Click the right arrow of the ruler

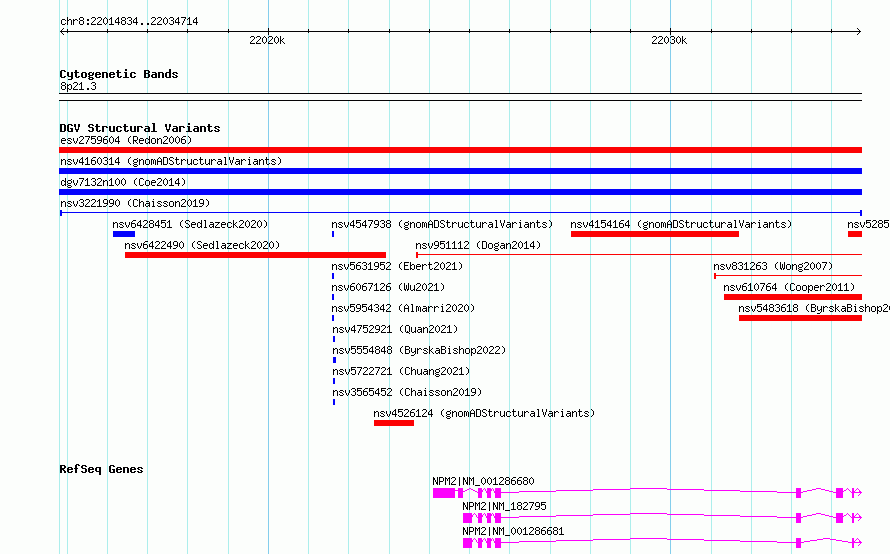coord(858,31)
